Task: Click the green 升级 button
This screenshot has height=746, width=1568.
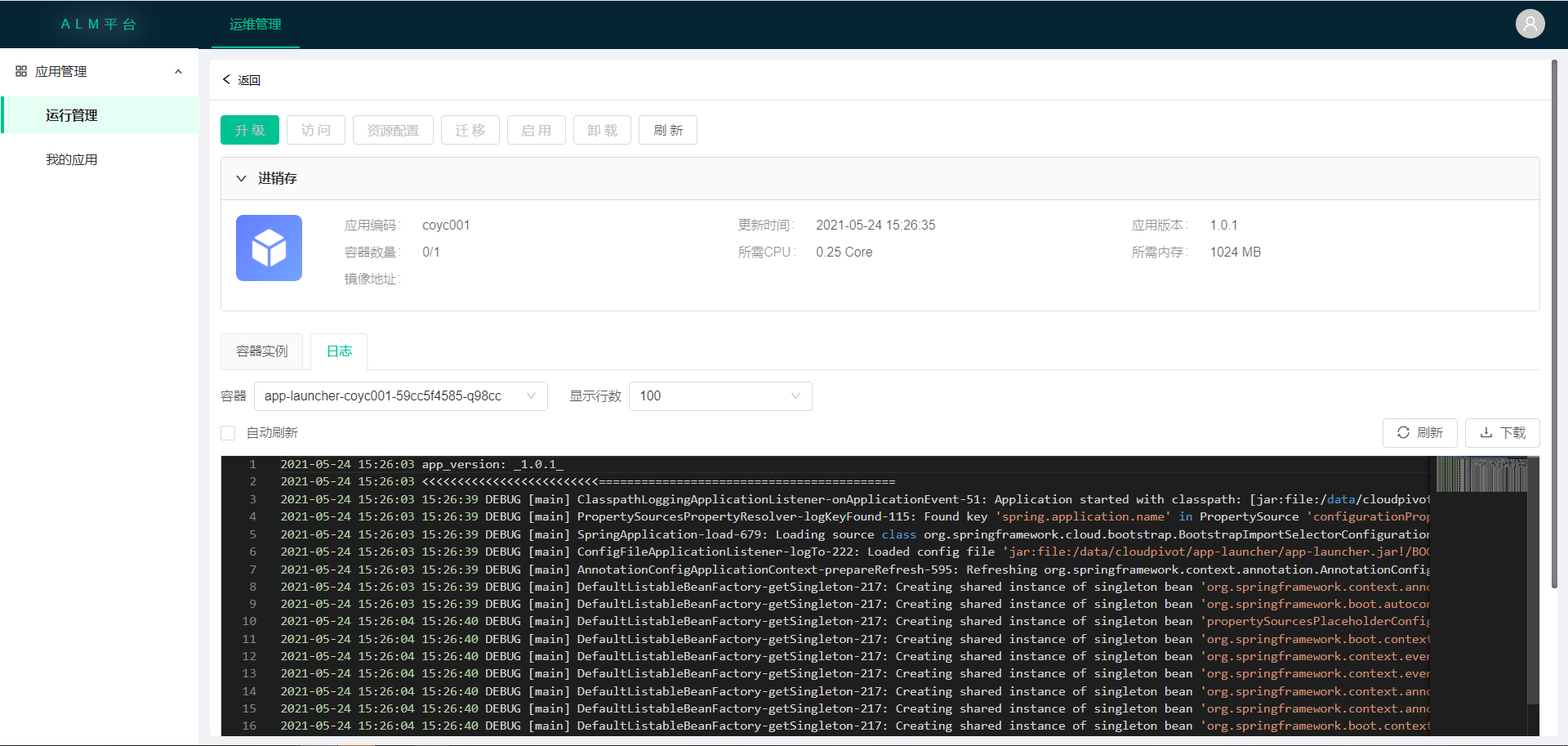Action: pyautogui.click(x=250, y=130)
